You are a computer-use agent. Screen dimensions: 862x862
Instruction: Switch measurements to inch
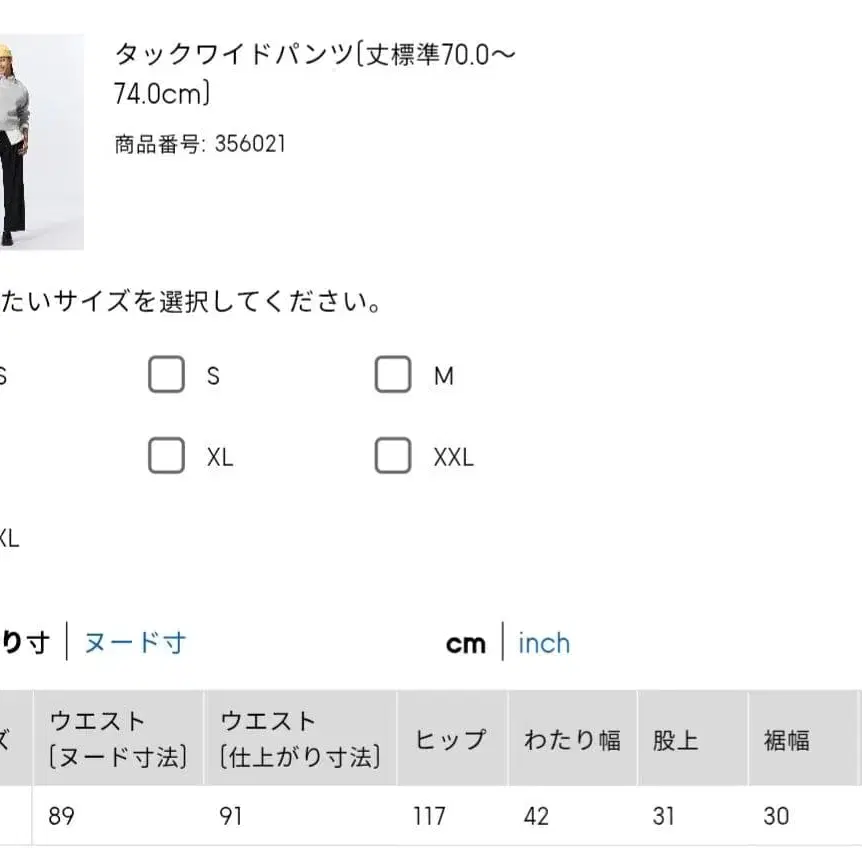pos(543,643)
